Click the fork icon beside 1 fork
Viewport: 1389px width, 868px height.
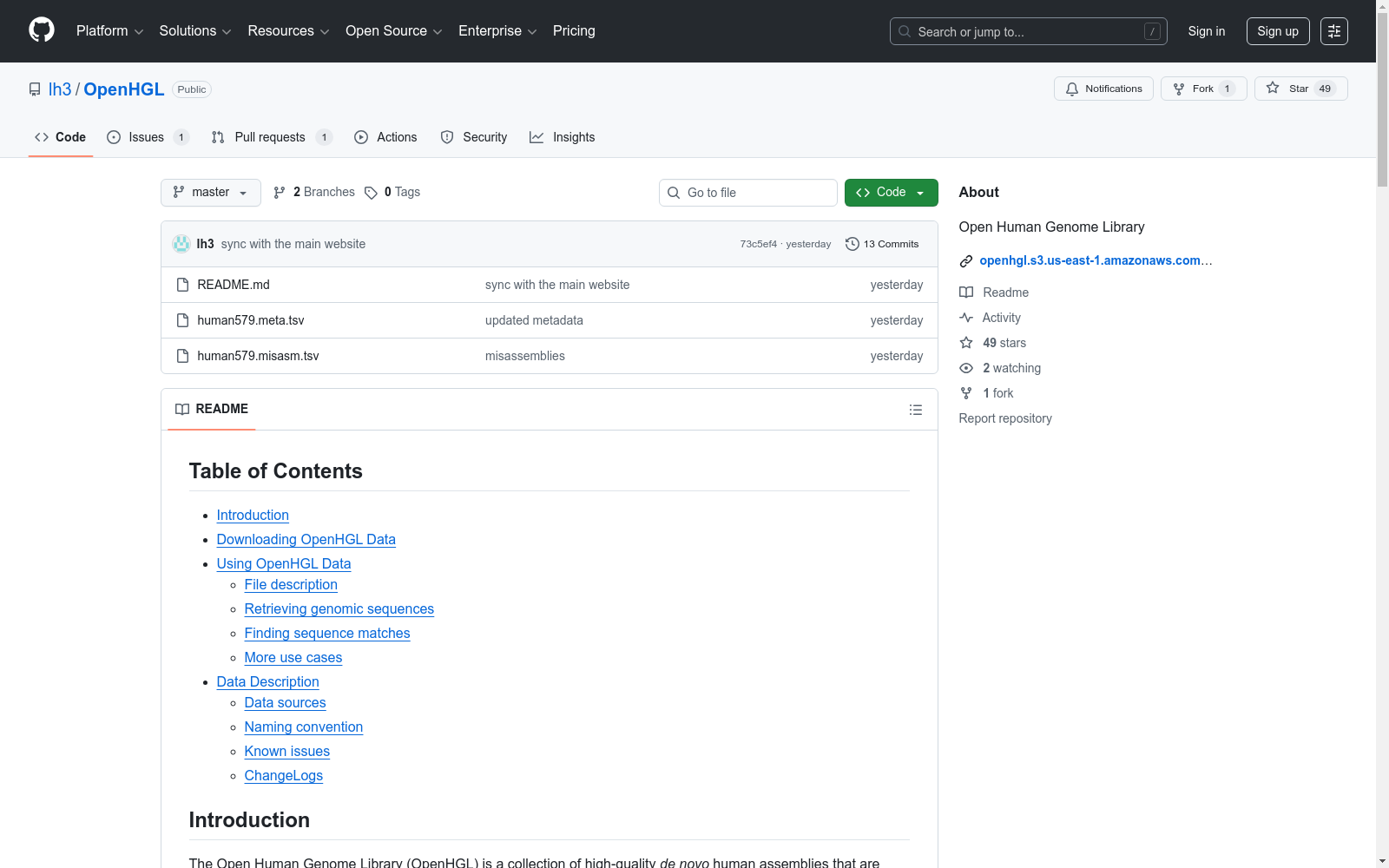966,393
